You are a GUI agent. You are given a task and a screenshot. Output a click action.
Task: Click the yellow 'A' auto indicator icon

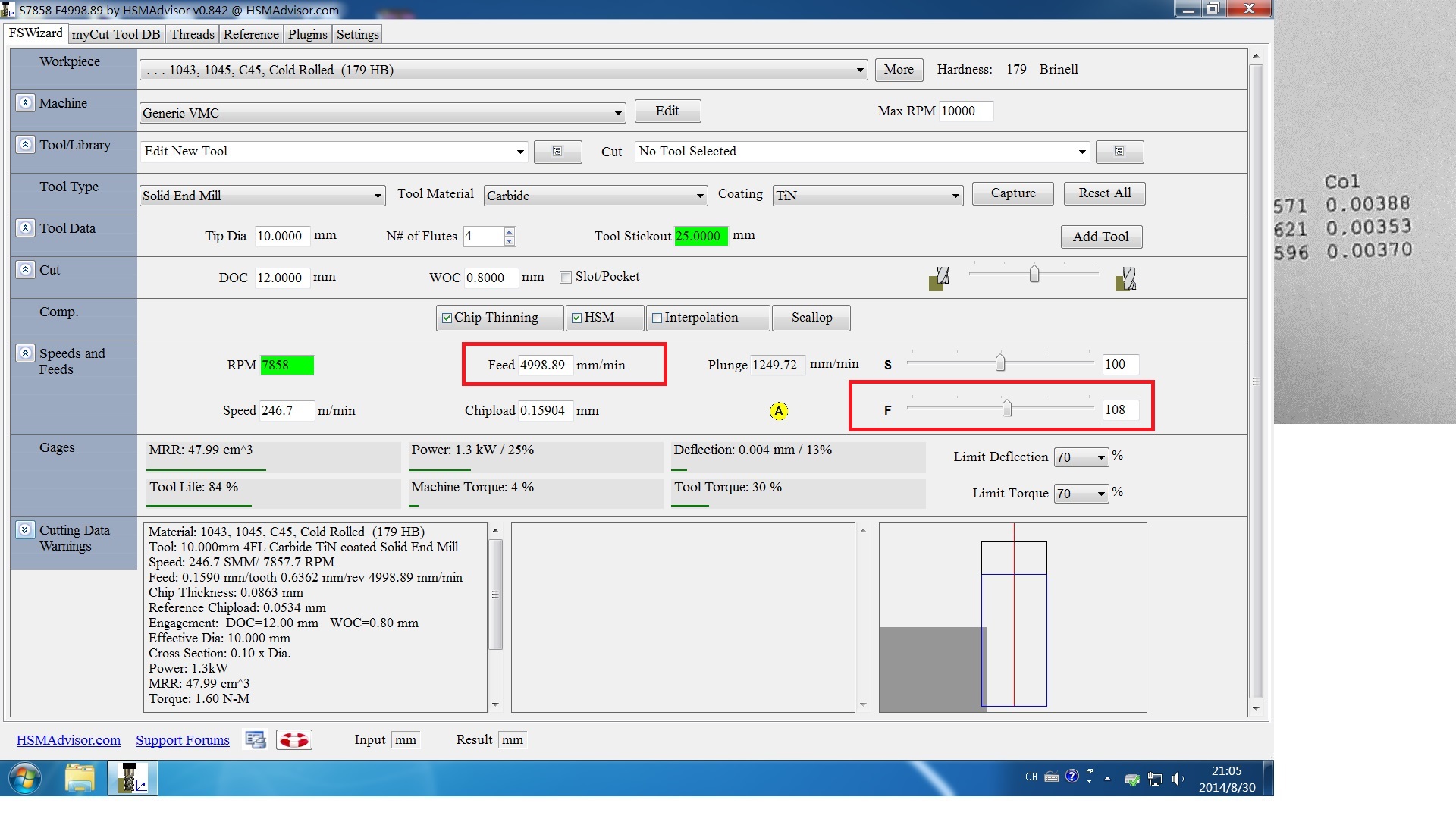coord(778,411)
